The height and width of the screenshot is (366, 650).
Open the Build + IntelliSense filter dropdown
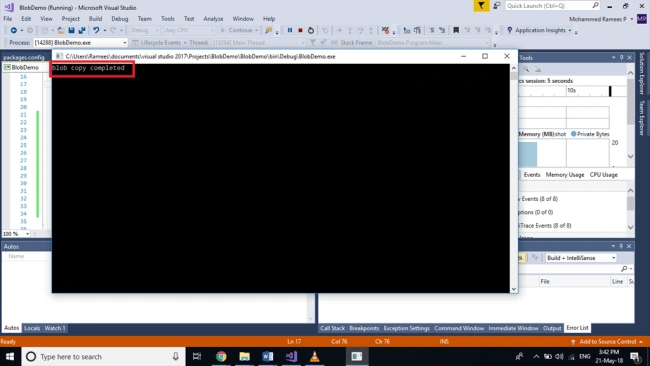581,258
